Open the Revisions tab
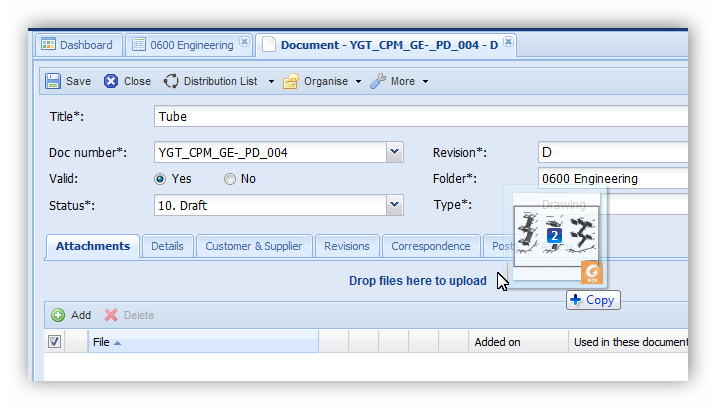Viewport: 716px width, 409px height. [x=347, y=246]
